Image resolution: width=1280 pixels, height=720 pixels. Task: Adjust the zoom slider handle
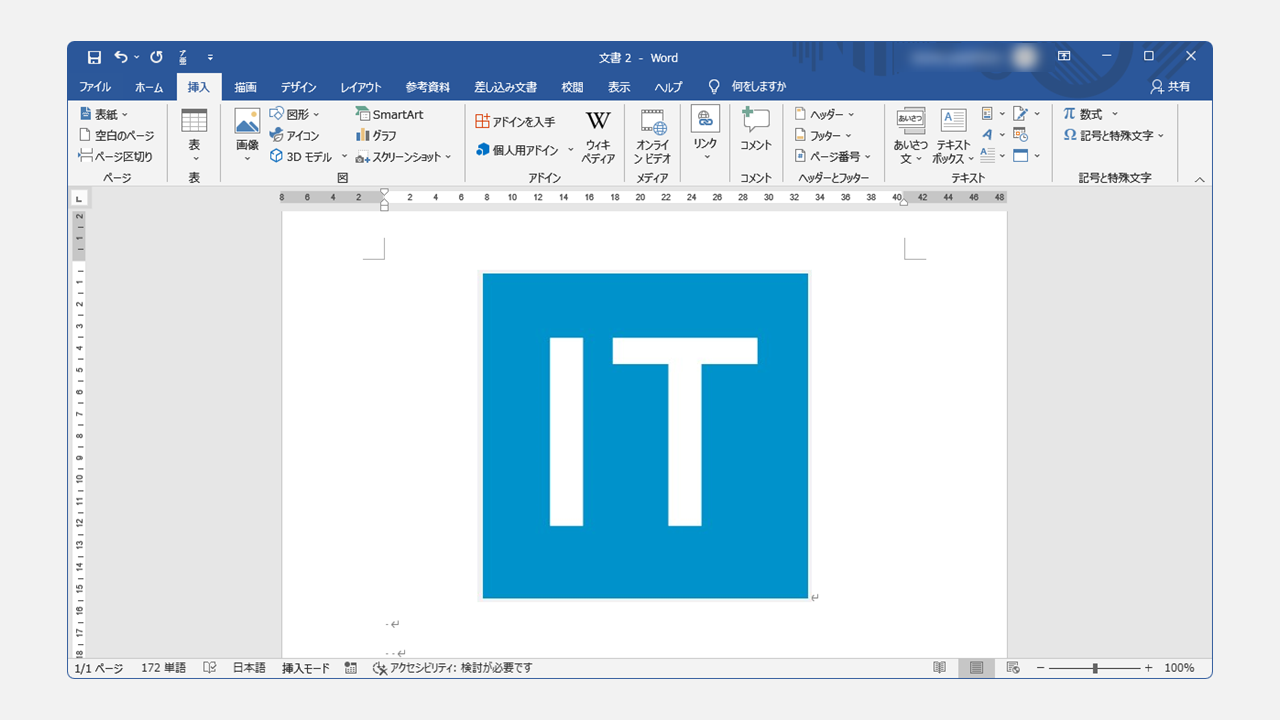1095,668
